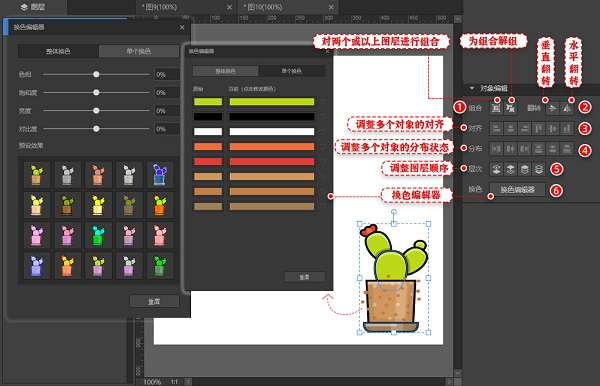Click the 重置 reset button in left dialog
This screenshot has width=600, height=386.
(154, 301)
